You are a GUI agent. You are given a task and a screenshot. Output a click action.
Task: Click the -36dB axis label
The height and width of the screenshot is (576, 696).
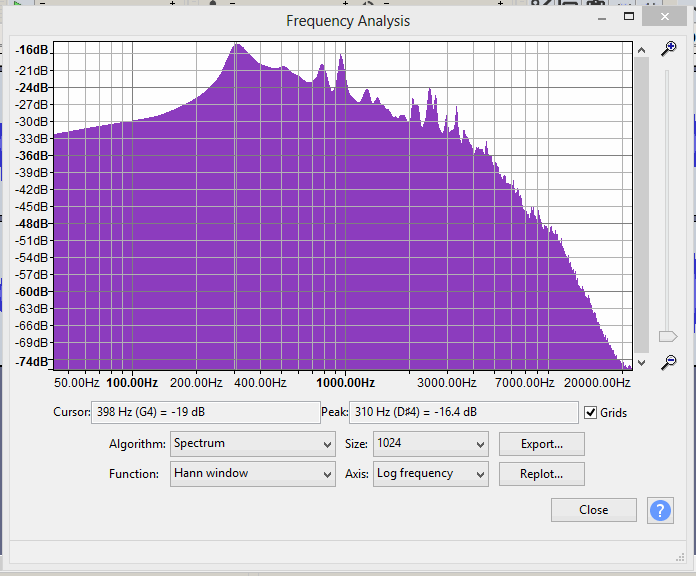[32, 156]
